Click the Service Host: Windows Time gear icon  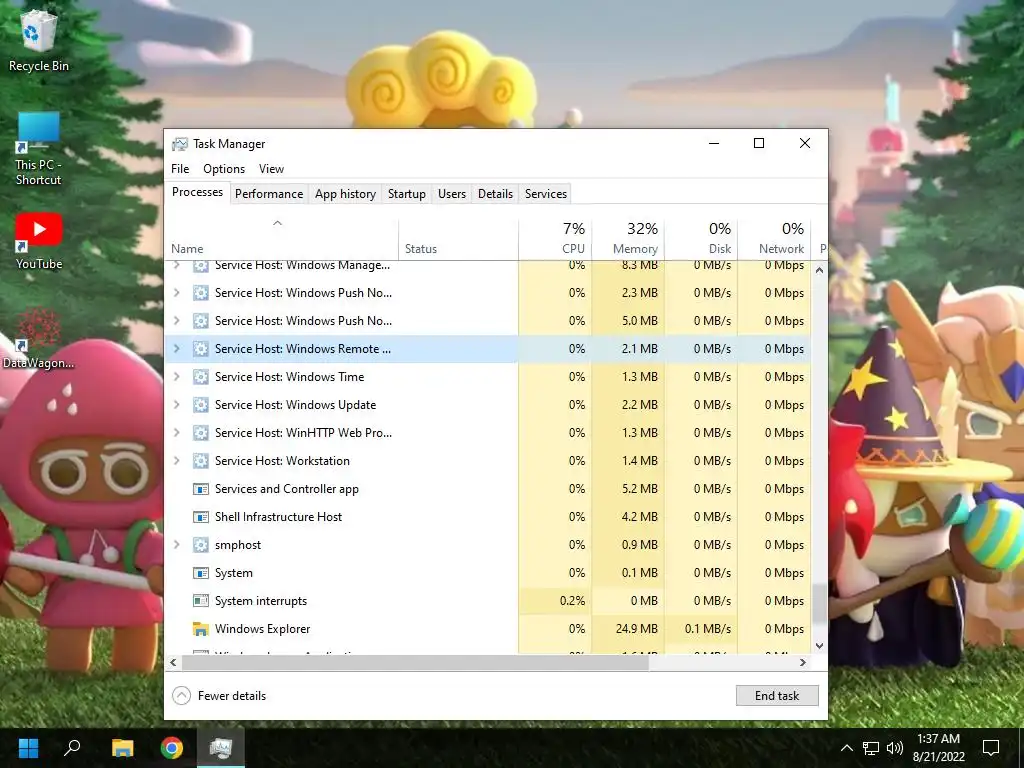point(200,377)
